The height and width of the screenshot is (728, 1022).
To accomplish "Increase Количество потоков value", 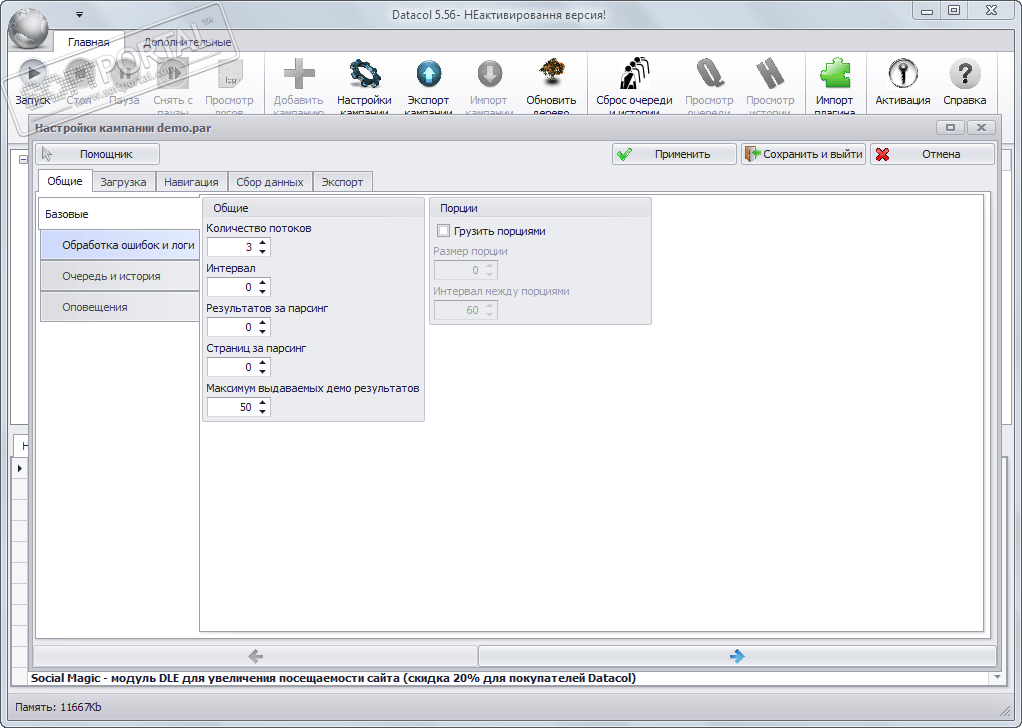I will tap(263, 242).
